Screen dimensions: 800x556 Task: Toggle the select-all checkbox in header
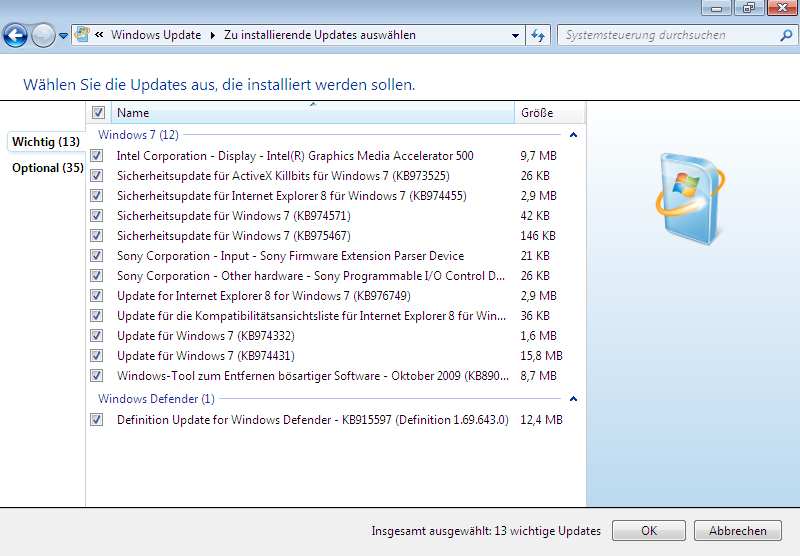(x=98, y=112)
